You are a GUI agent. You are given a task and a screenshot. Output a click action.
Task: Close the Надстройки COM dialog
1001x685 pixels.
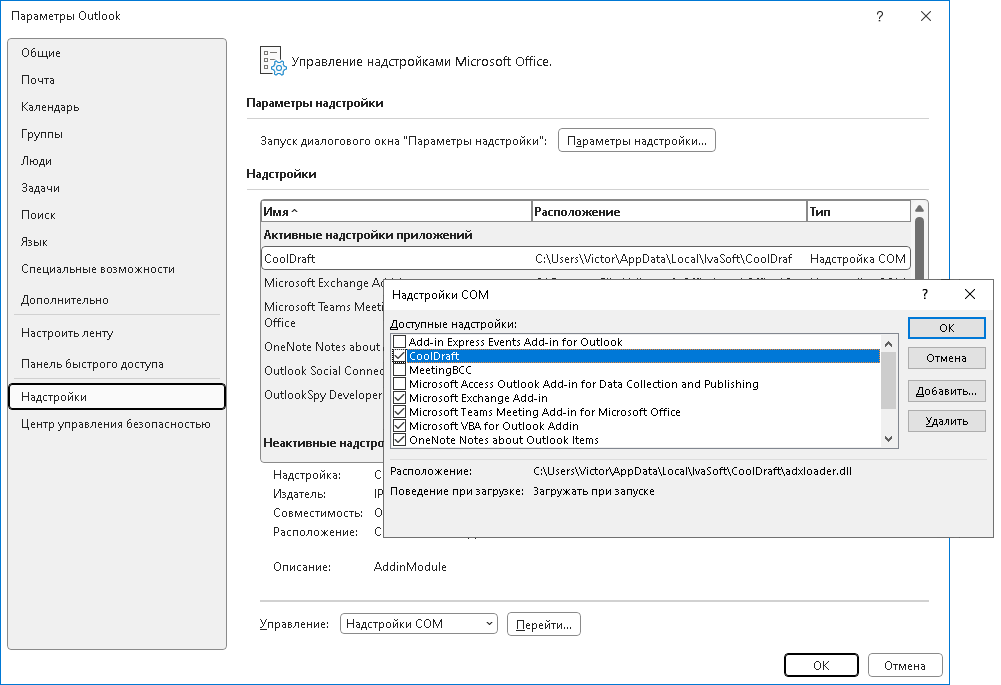[x=970, y=294]
